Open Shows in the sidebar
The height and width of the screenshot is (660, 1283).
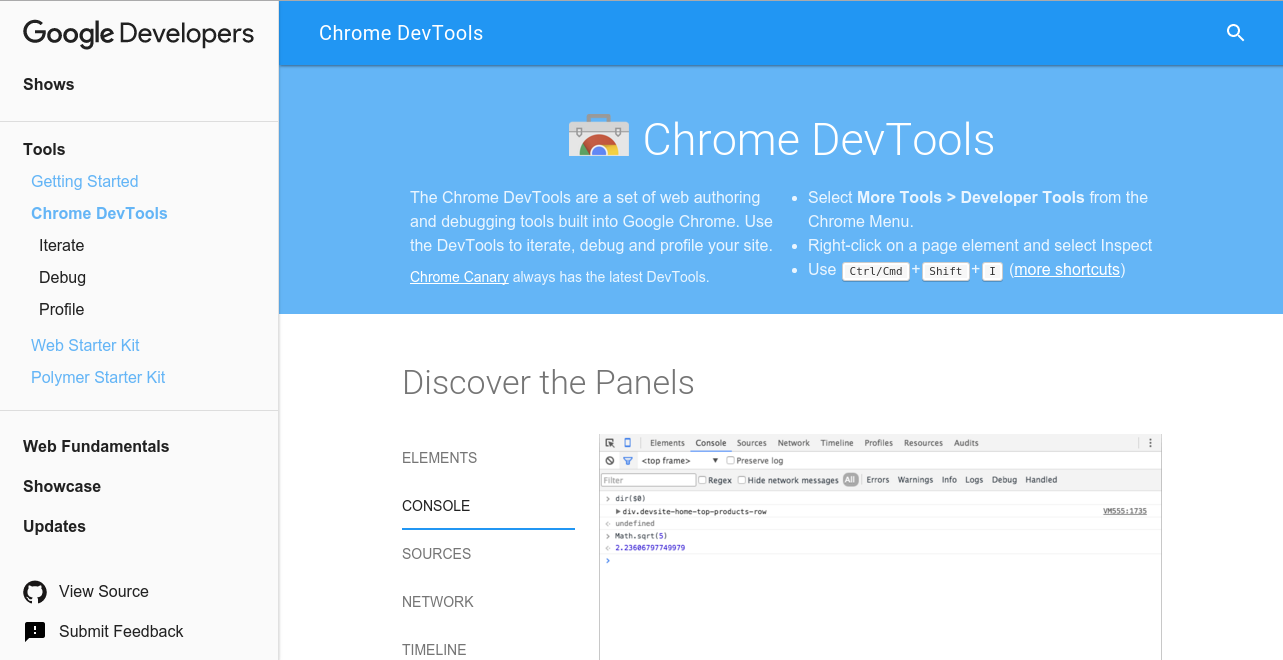tap(49, 85)
